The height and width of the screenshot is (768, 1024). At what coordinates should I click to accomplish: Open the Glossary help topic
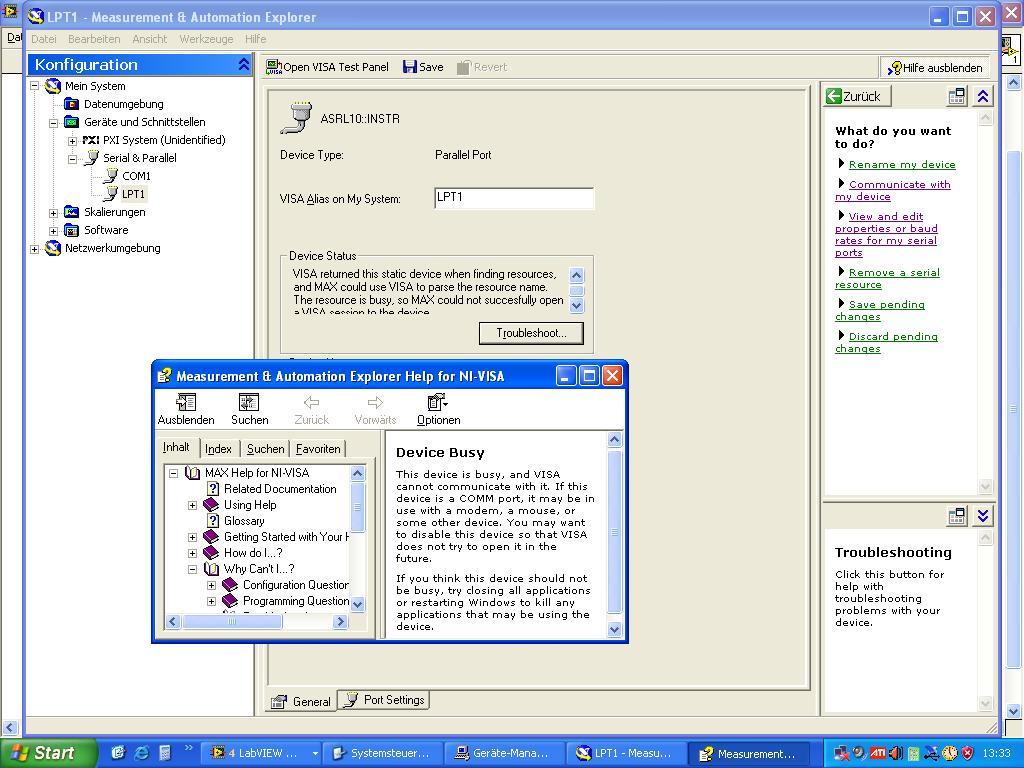tap(244, 520)
